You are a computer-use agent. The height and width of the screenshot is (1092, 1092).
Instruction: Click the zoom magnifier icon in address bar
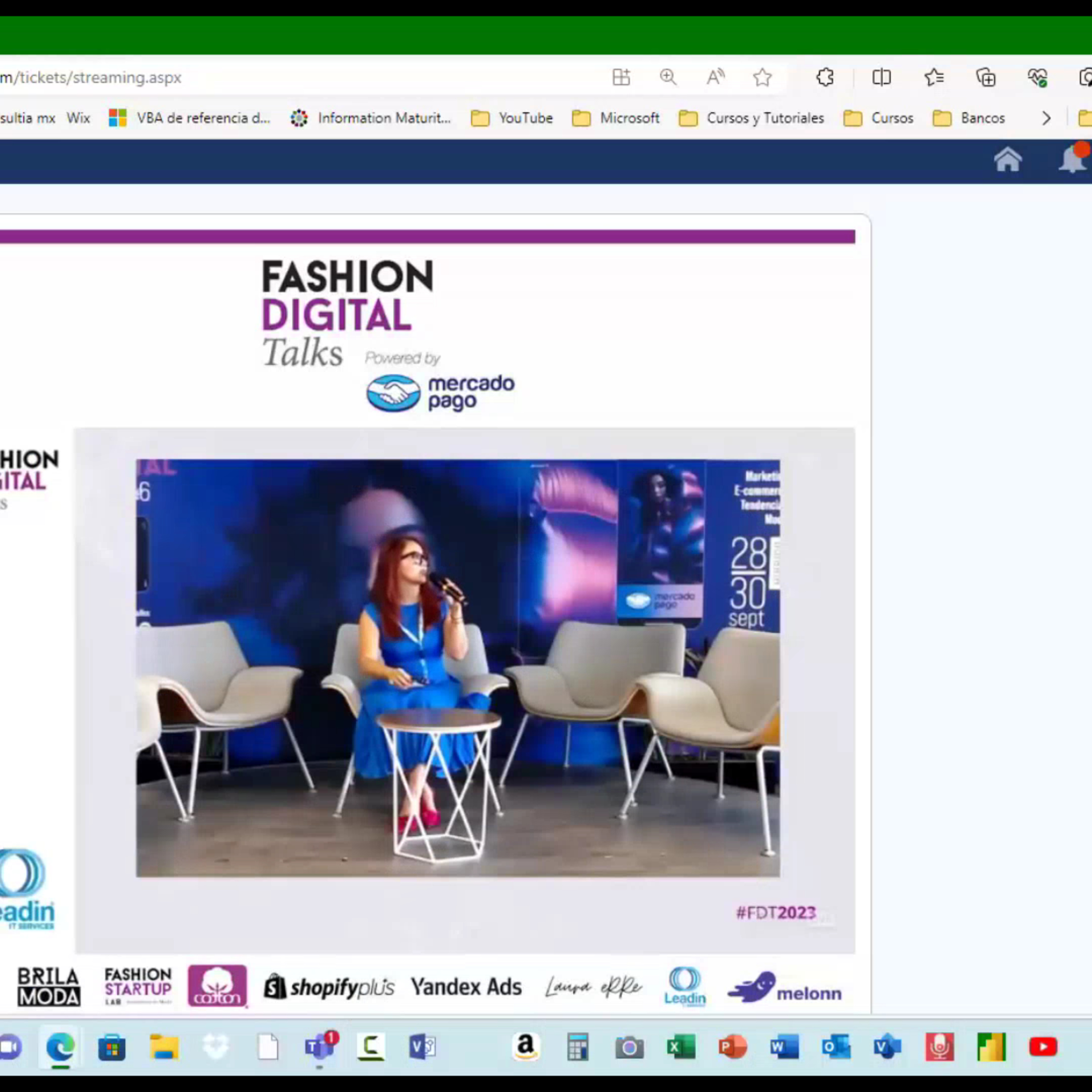point(668,77)
